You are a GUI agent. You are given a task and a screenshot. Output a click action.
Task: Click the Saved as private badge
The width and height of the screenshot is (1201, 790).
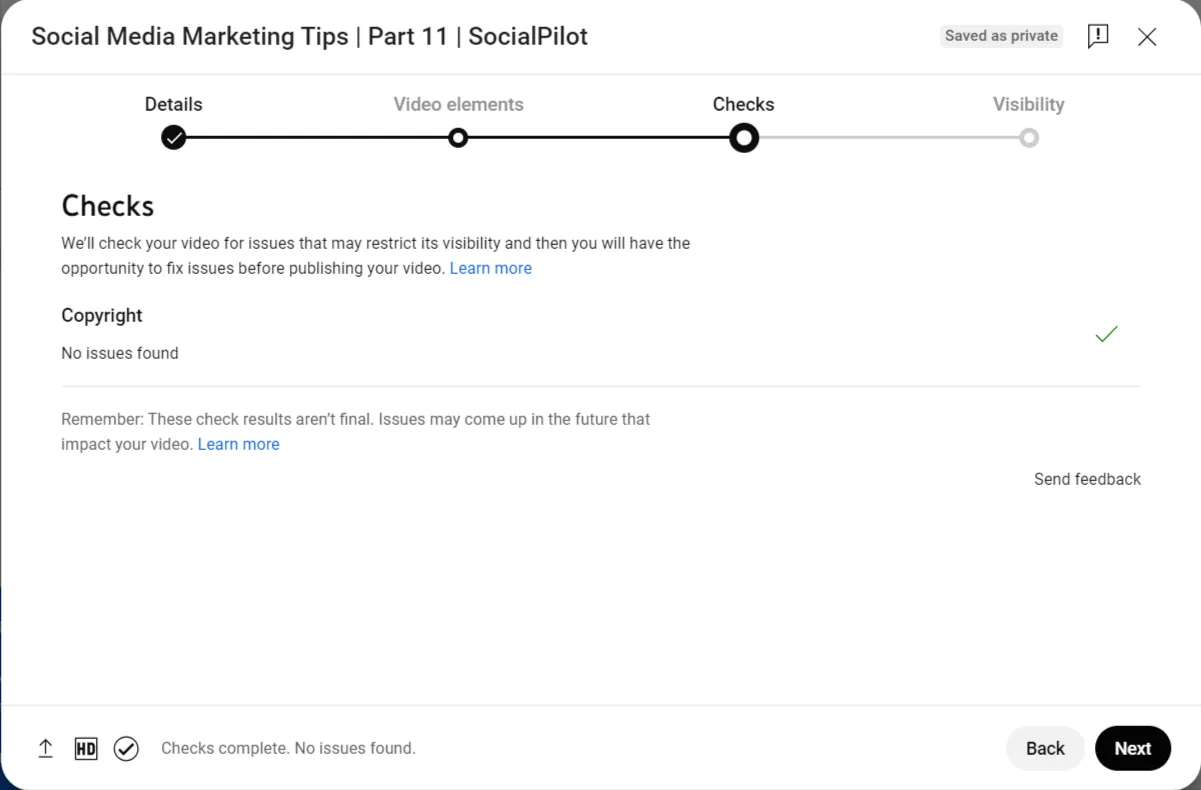[1001, 36]
